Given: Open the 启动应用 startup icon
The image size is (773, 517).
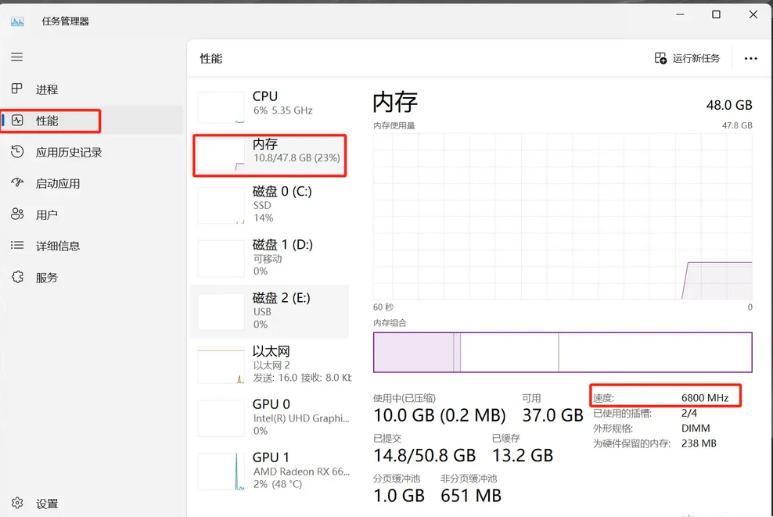Looking at the screenshot, I should [x=17, y=183].
